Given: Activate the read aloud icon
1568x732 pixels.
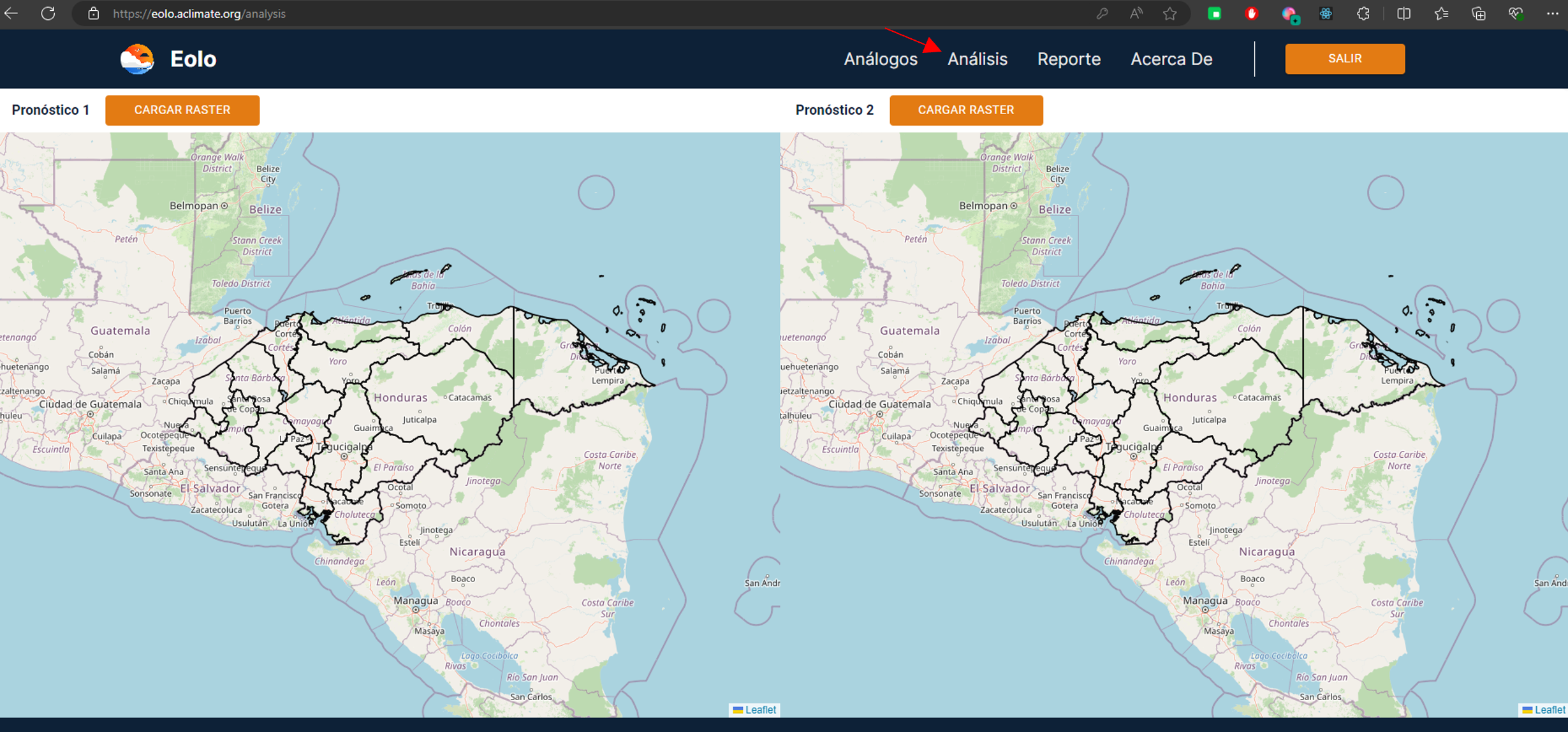Looking at the screenshot, I should (1136, 13).
